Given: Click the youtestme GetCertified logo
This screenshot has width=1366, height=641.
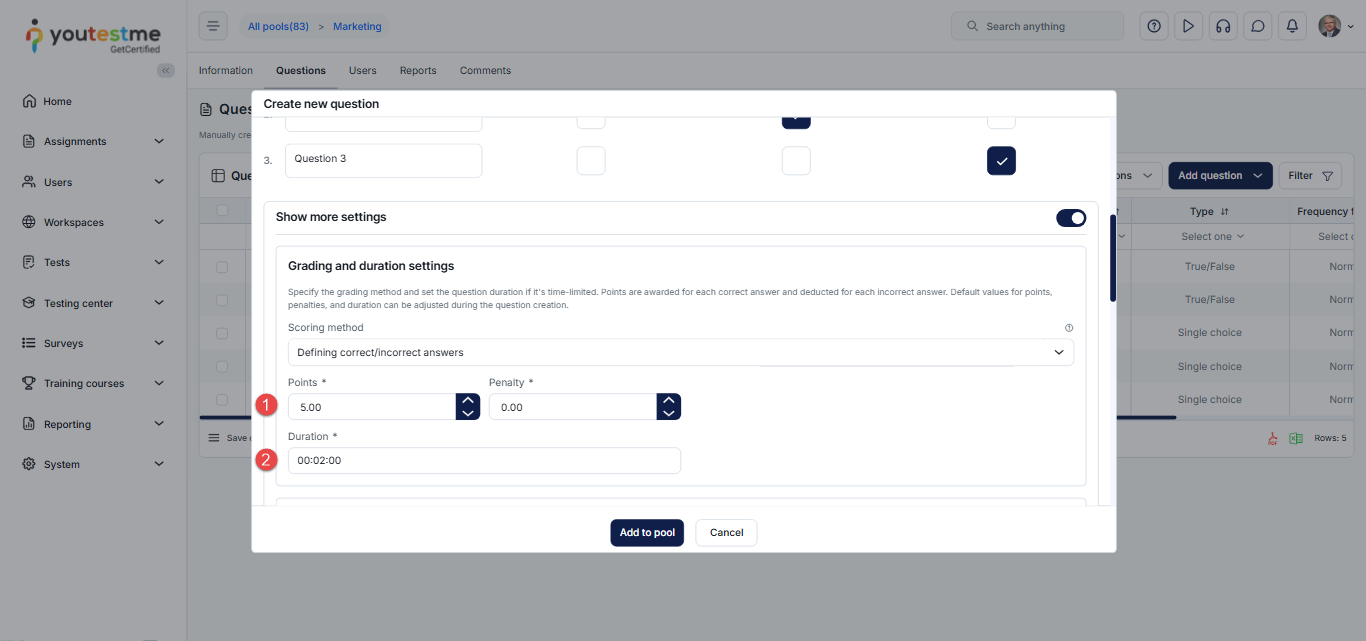Looking at the screenshot, I should tap(92, 37).
